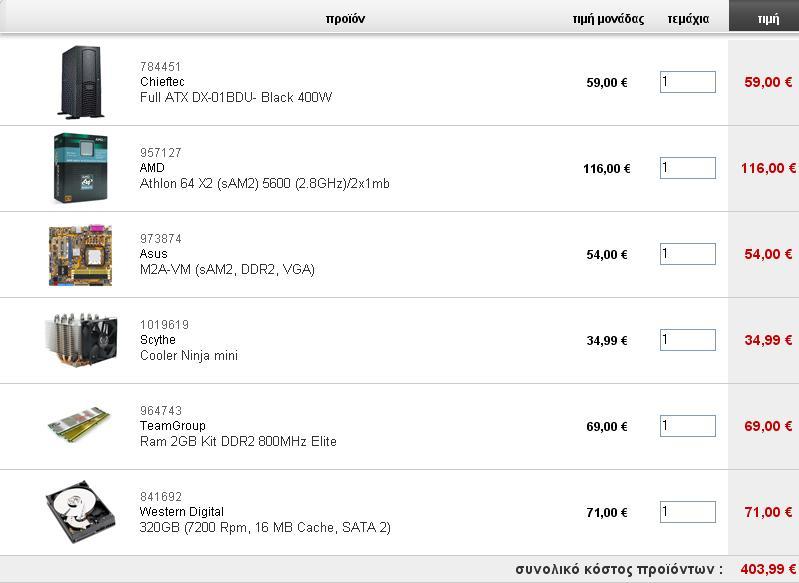Click the προϊόν column header
The image size is (799, 583).
(x=345, y=19)
